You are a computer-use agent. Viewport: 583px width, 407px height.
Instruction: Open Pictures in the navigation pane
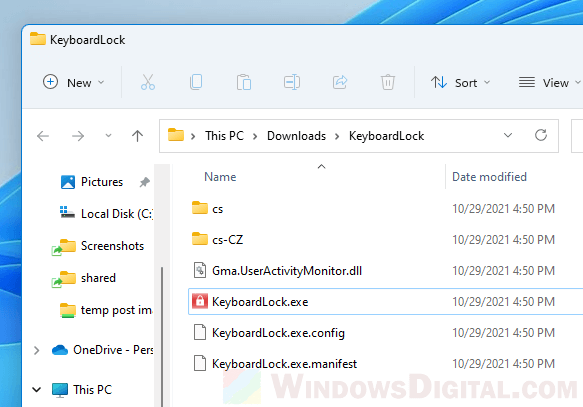click(102, 182)
